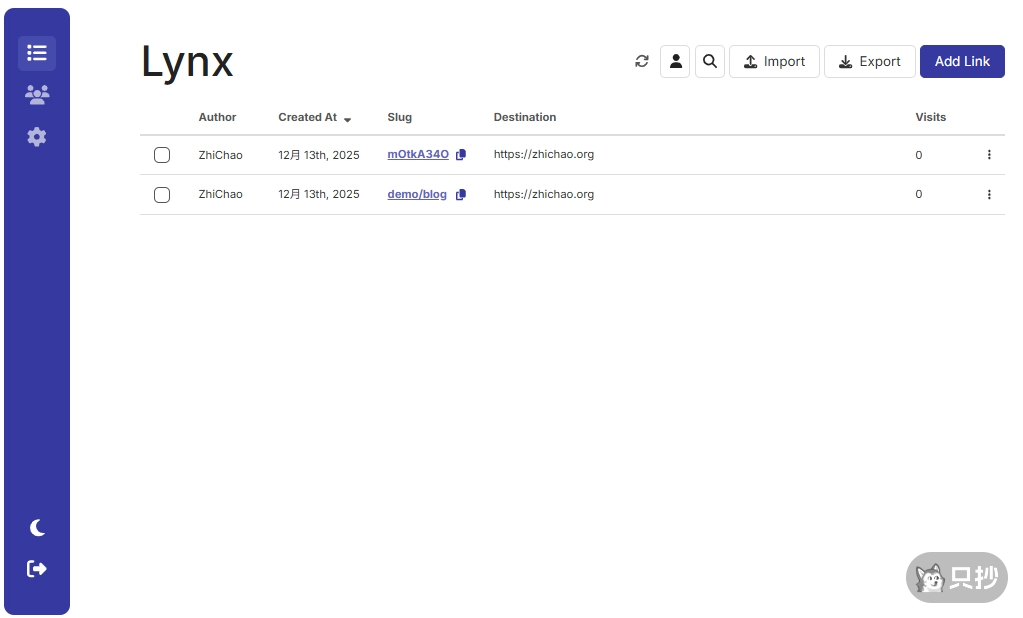Click the Import button

pyautogui.click(x=774, y=61)
